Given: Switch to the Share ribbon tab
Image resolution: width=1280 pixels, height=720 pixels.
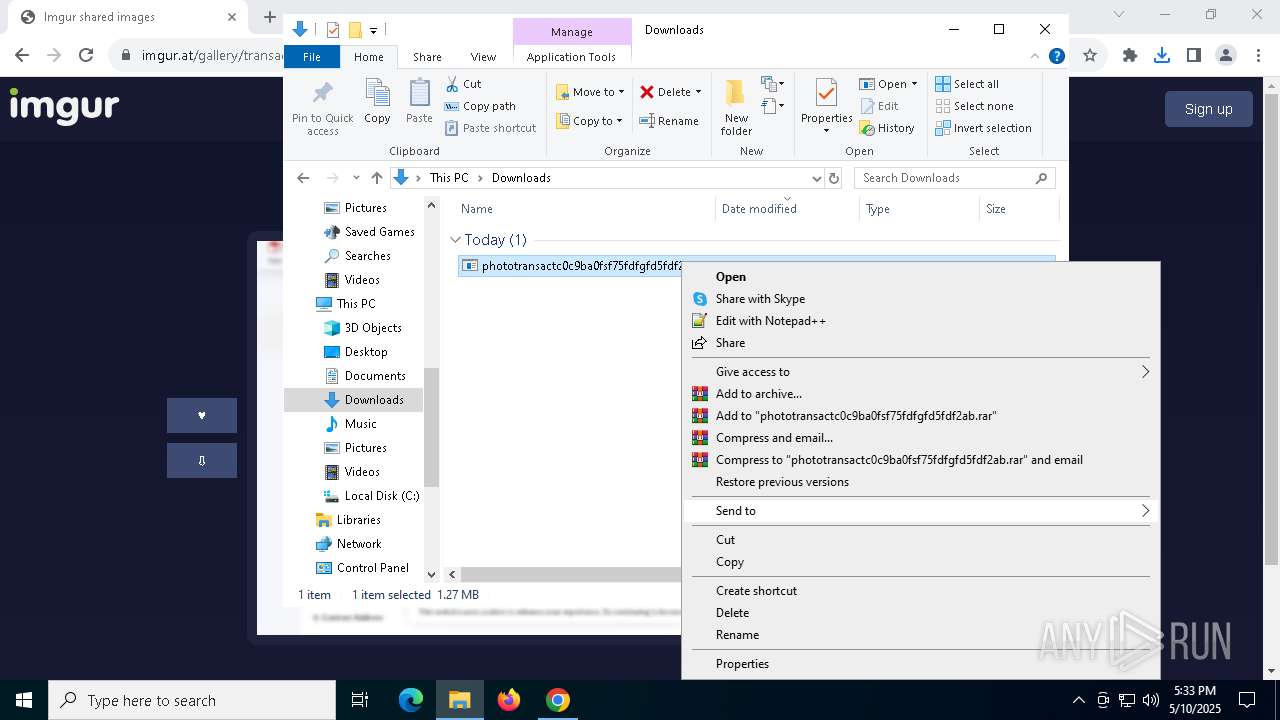Looking at the screenshot, I should pos(427,57).
